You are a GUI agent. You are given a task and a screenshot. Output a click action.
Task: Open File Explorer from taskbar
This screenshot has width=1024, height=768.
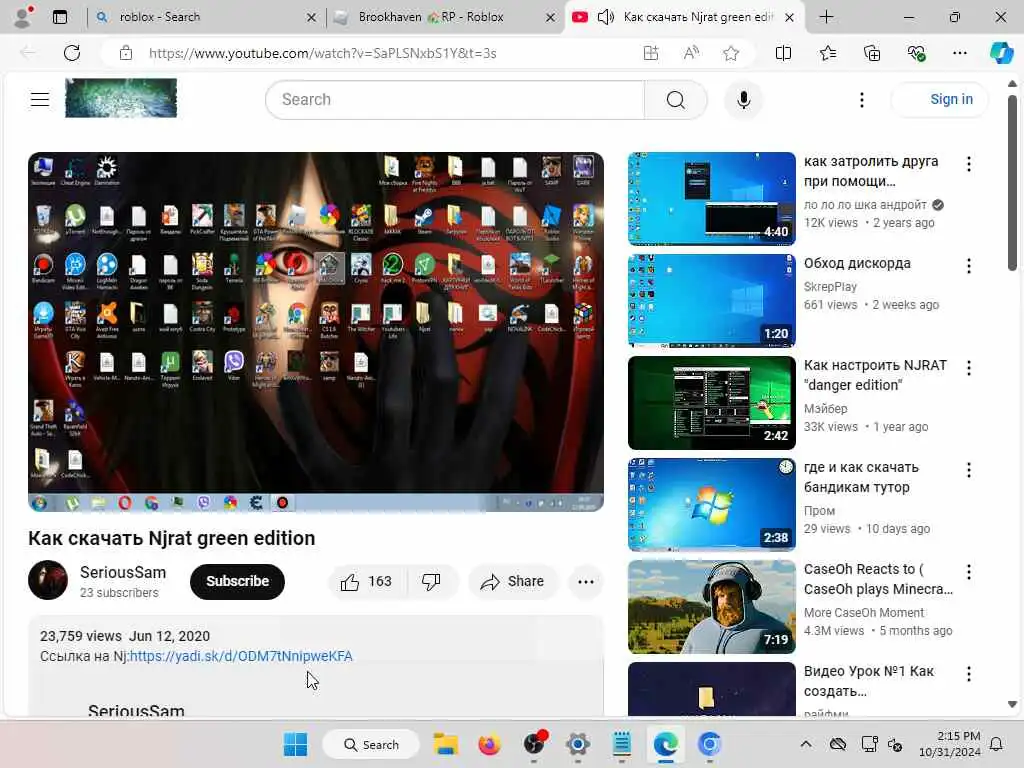(x=446, y=744)
